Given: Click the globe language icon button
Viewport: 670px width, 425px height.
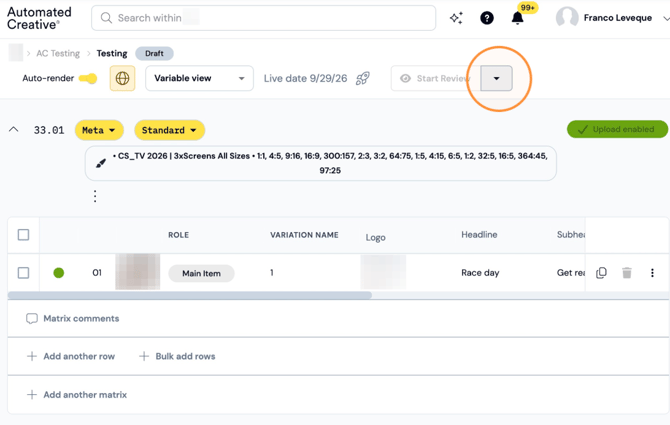Looking at the screenshot, I should (123, 78).
